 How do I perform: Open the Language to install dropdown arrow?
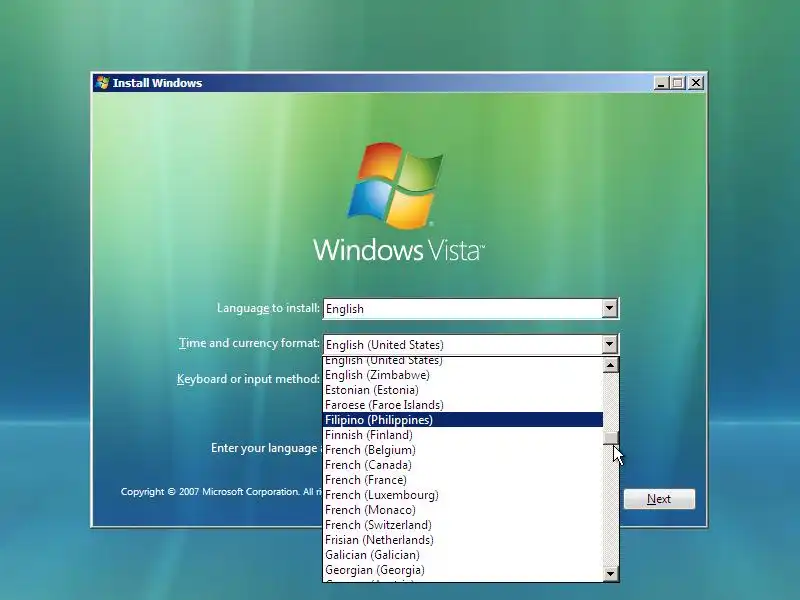pyautogui.click(x=609, y=308)
